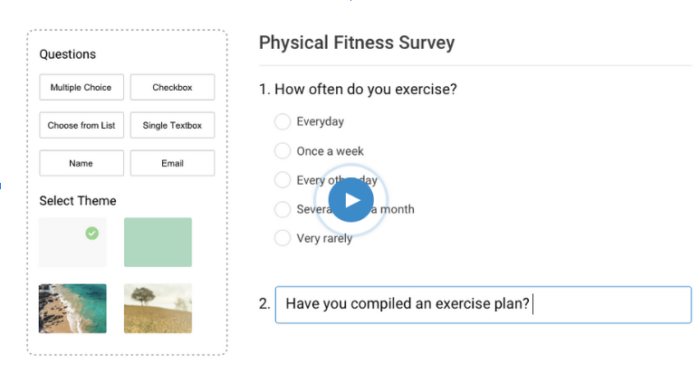Choose the plain white theme swatch
The height and width of the screenshot is (373, 700).
pos(72,242)
